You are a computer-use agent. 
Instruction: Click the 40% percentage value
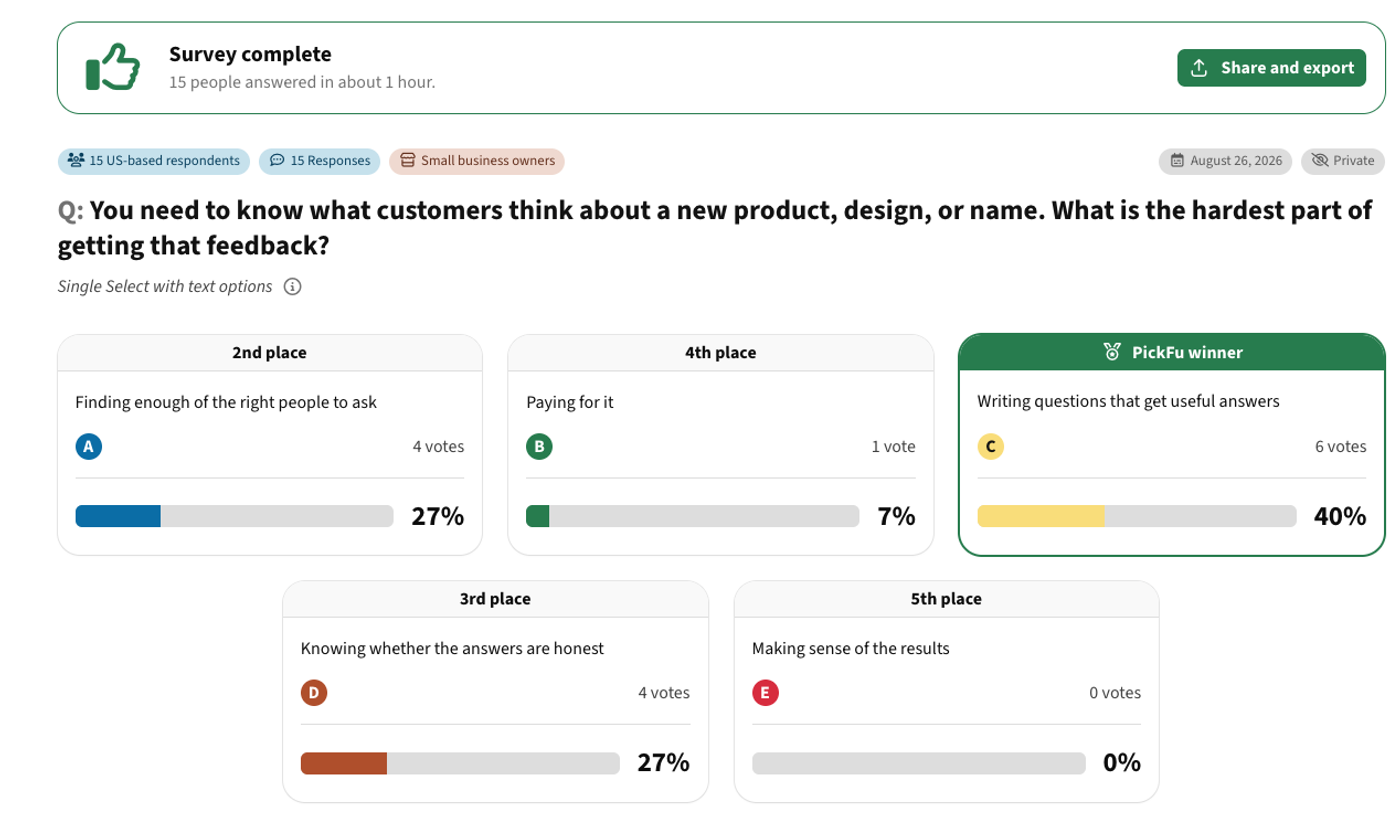click(1340, 516)
